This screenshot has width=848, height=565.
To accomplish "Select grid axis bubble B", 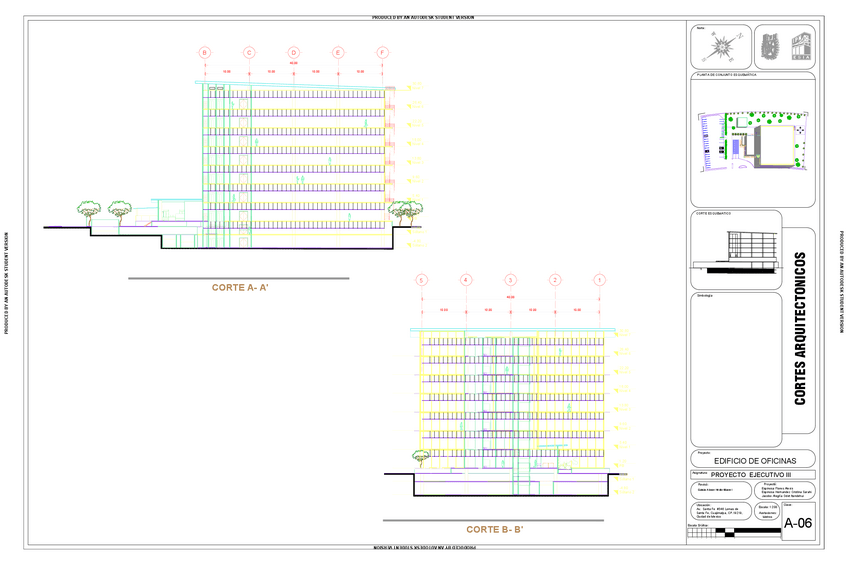I will point(205,52).
